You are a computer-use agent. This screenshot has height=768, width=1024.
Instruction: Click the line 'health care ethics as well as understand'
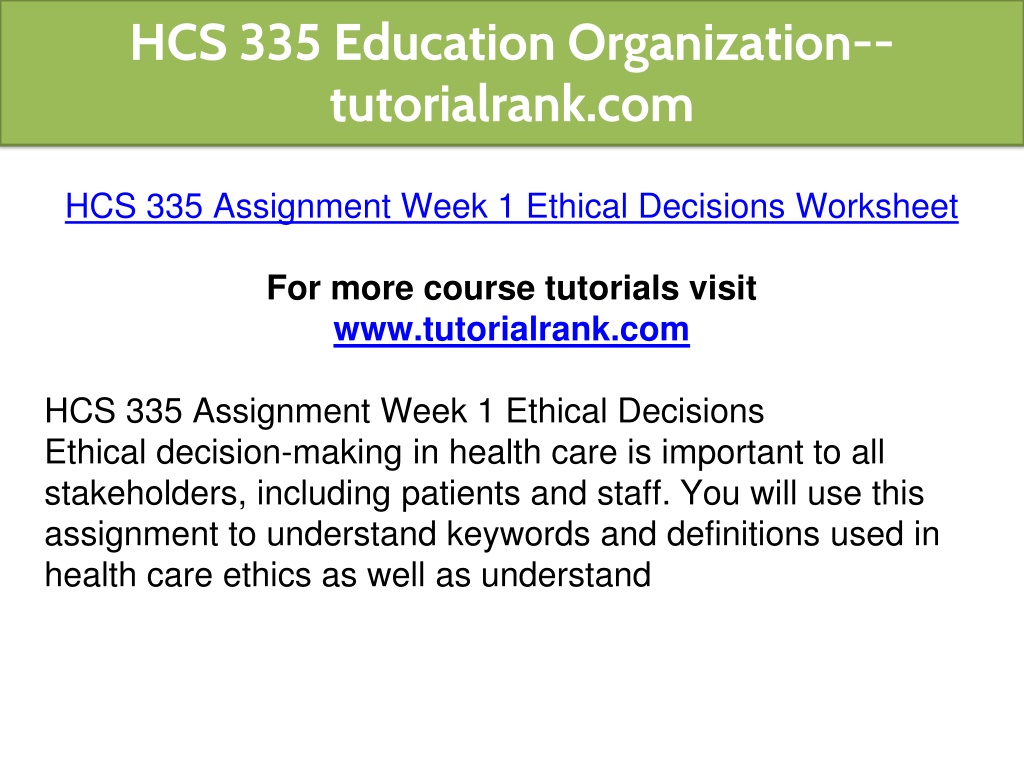pos(347,575)
